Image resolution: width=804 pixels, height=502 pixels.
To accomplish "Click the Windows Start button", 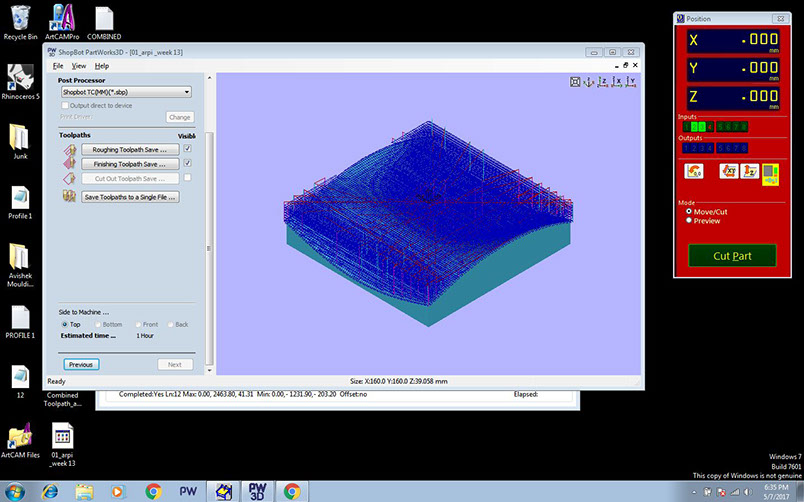I will pos(14,491).
